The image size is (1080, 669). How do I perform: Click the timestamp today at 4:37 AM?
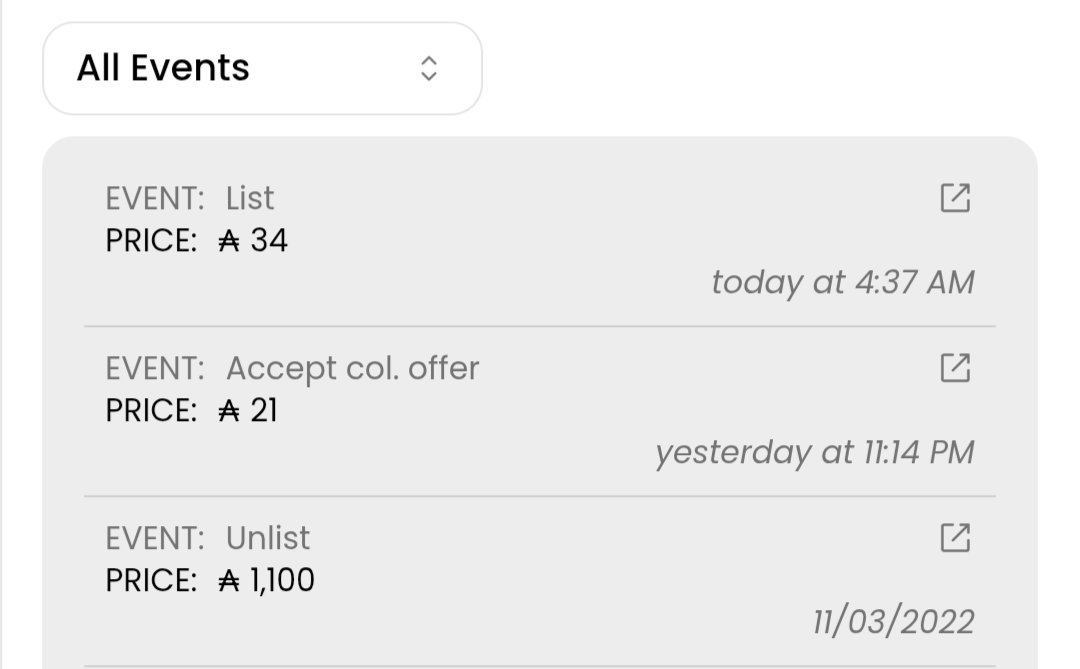click(x=842, y=283)
